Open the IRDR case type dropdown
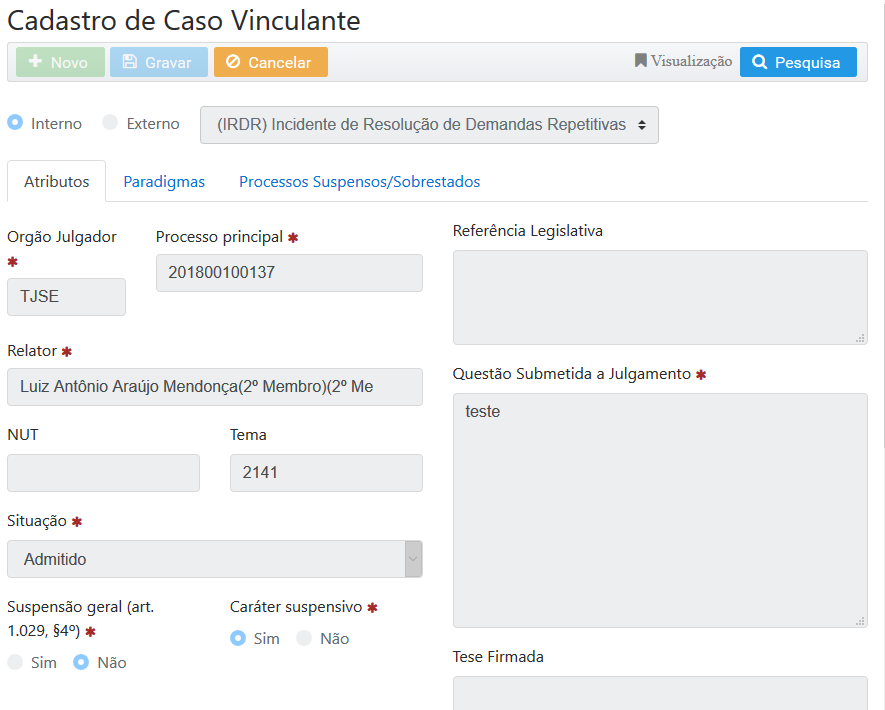Screen dimensions: 885x710 pos(429,125)
